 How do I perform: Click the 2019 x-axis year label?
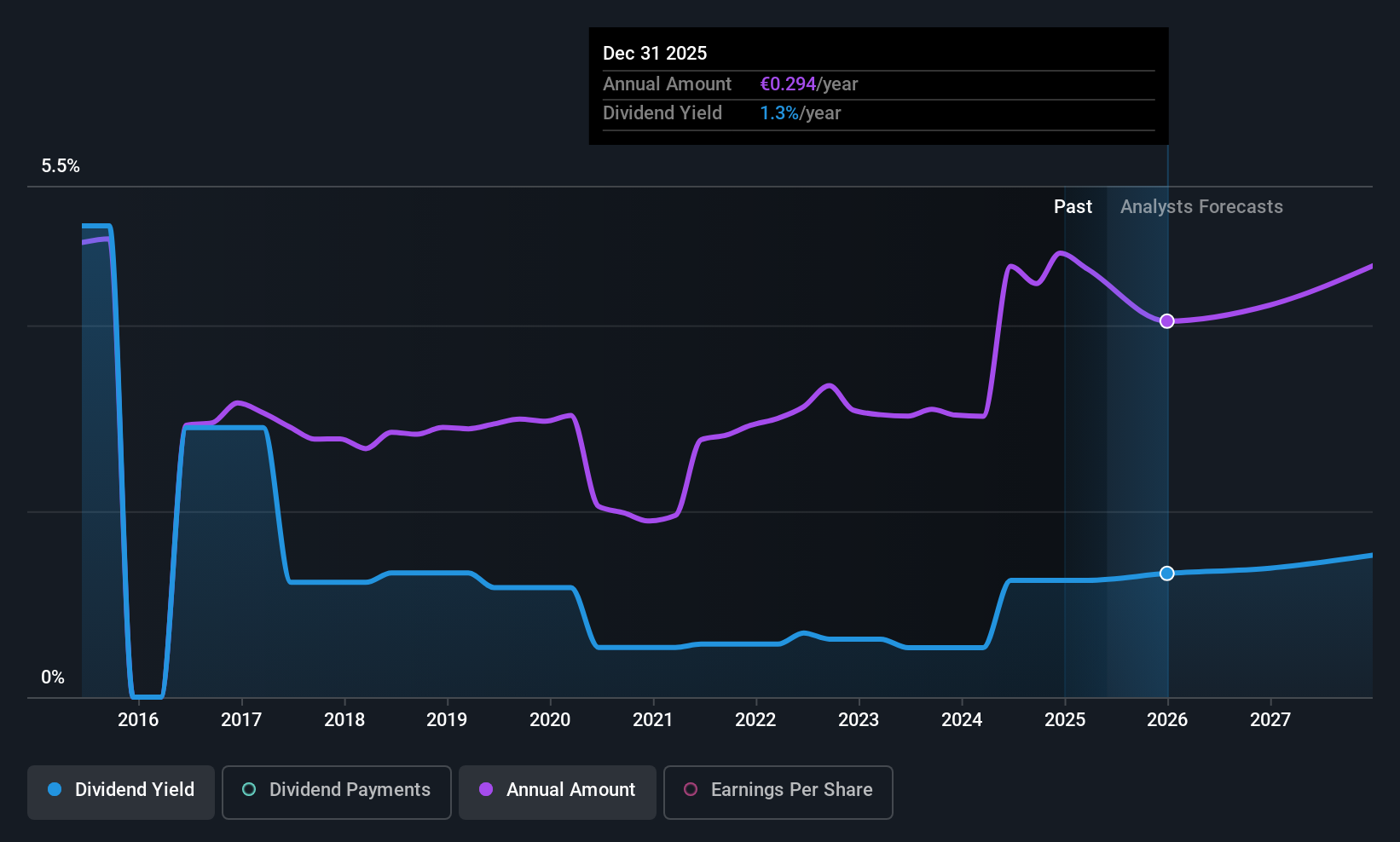(447, 720)
